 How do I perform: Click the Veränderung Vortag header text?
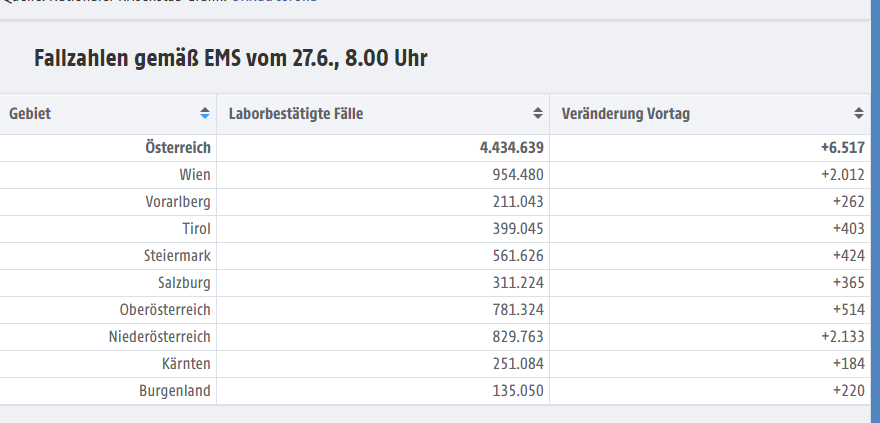coord(626,114)
